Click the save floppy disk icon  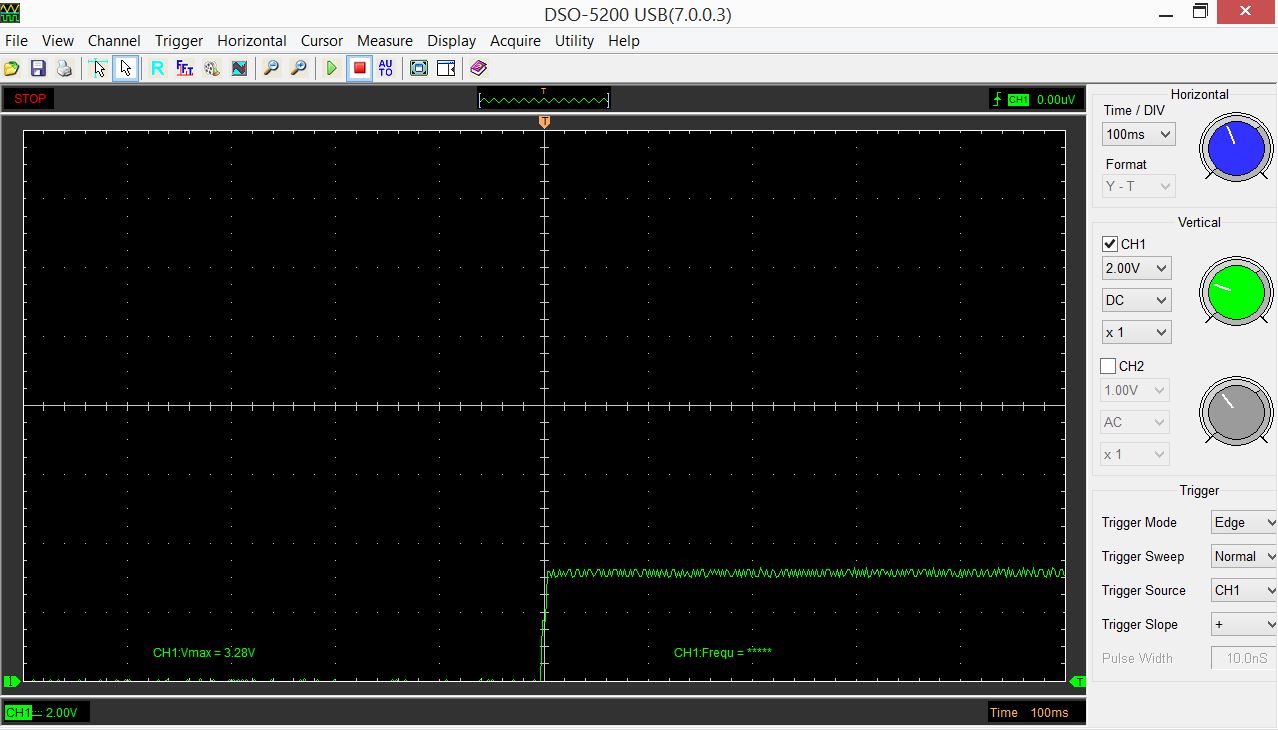(x=38, y=68)
